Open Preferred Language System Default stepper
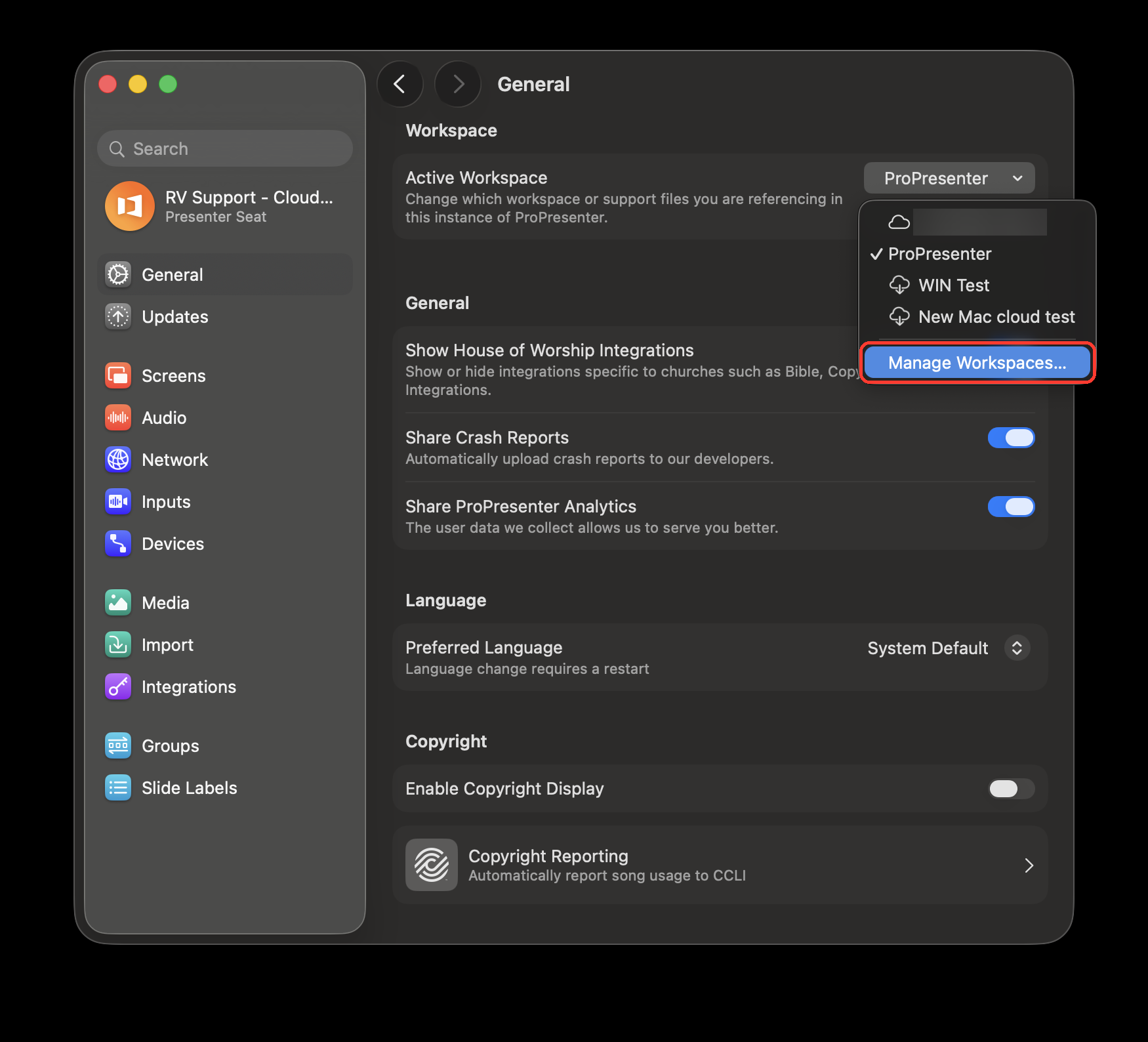The image size is (1148, 1042). (x=1017, y=648)
